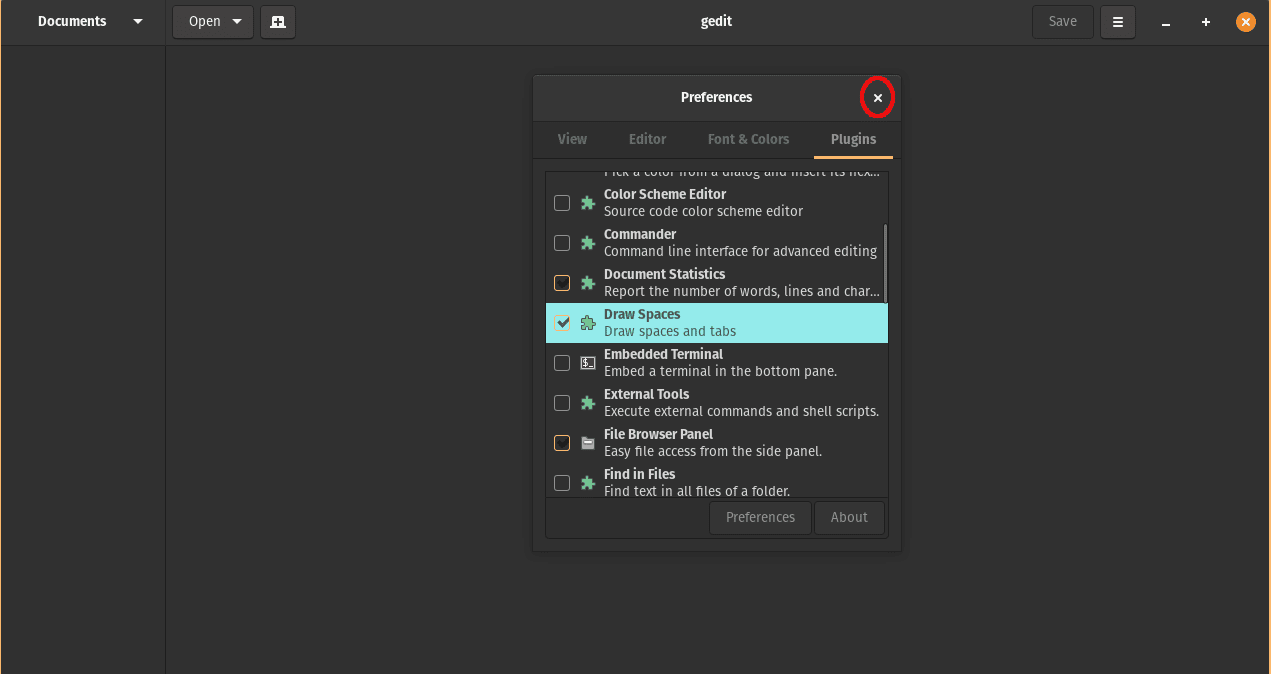
Task: Switch to the Font & Colors tab
Action: (x=748, y=140)
